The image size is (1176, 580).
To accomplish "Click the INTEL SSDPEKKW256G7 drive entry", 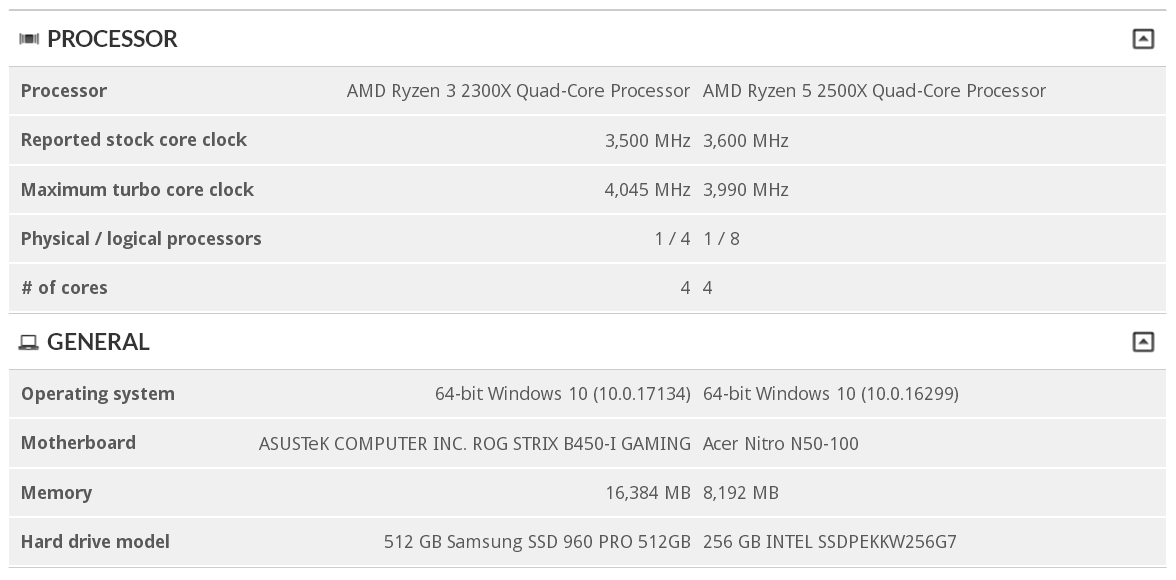I will coord(830,542).
